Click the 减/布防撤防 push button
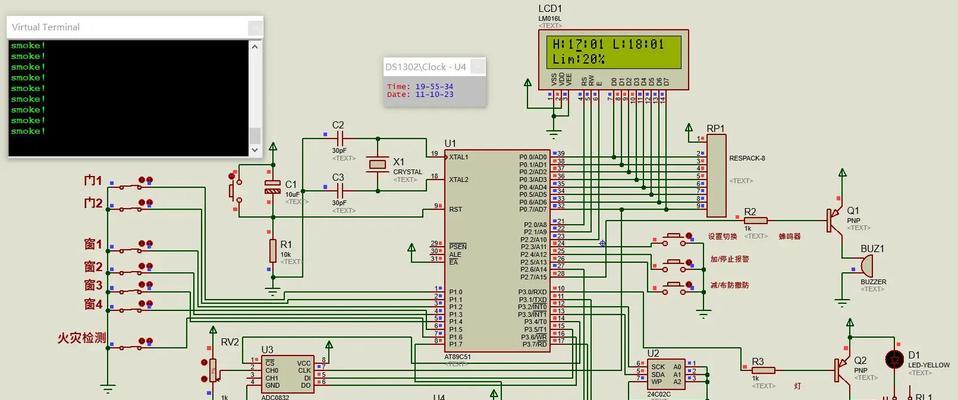This screenshot has height=400, width=958. [674, 287]
